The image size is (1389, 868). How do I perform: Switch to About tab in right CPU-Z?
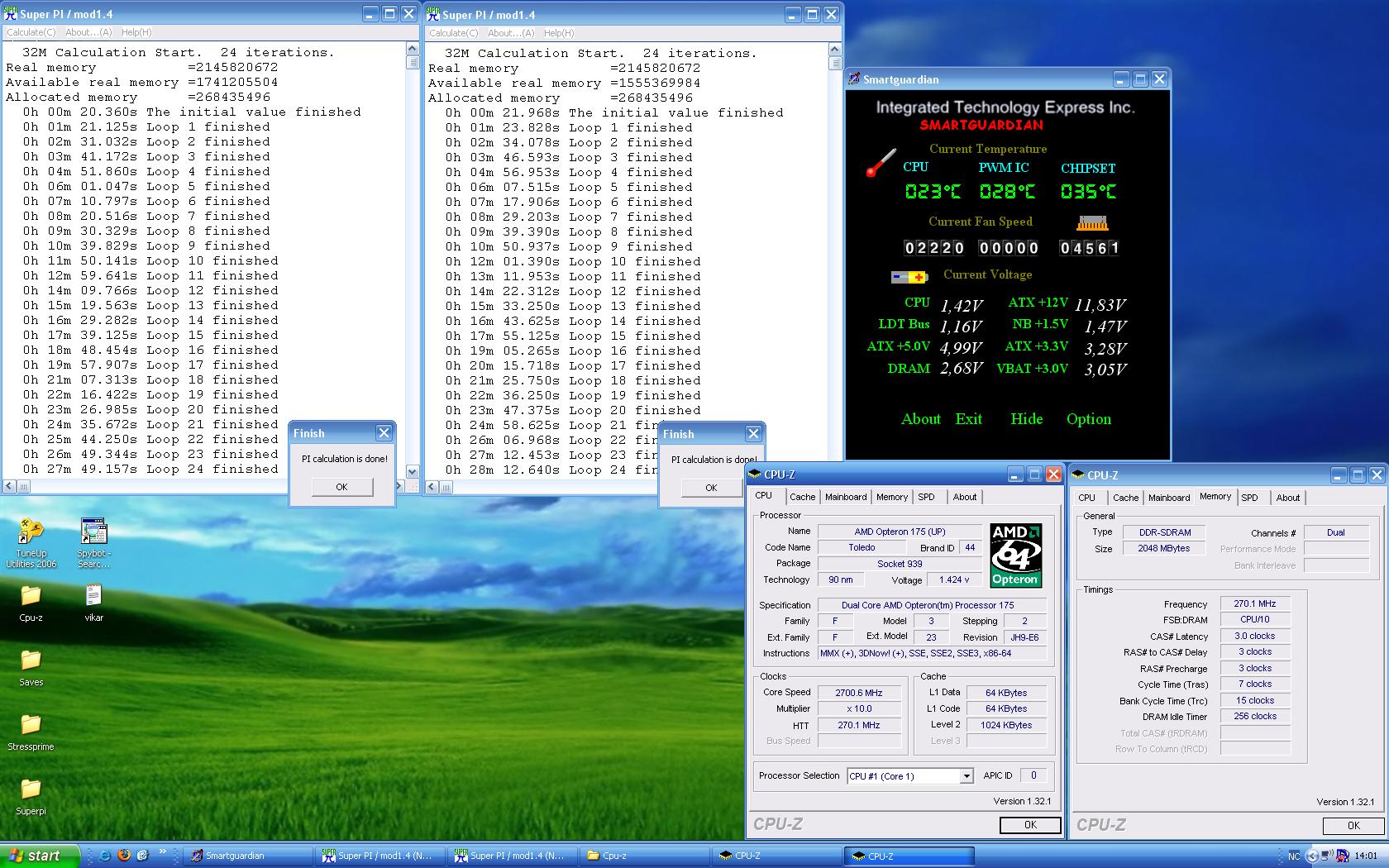point(1287,498)
